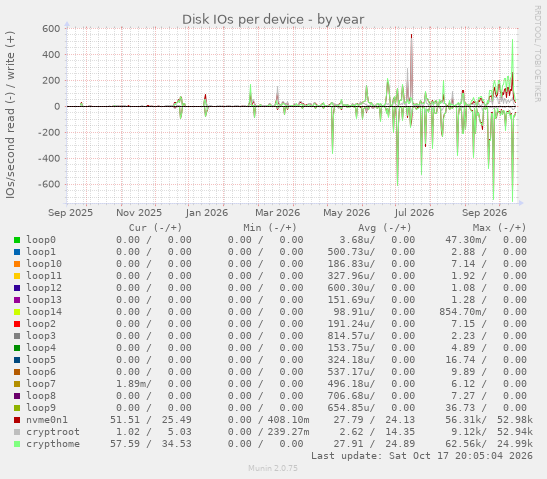Click the 'Avg (-/+)' column header
The height and width of the screenshot is (479, 547).
click(385, 228)
